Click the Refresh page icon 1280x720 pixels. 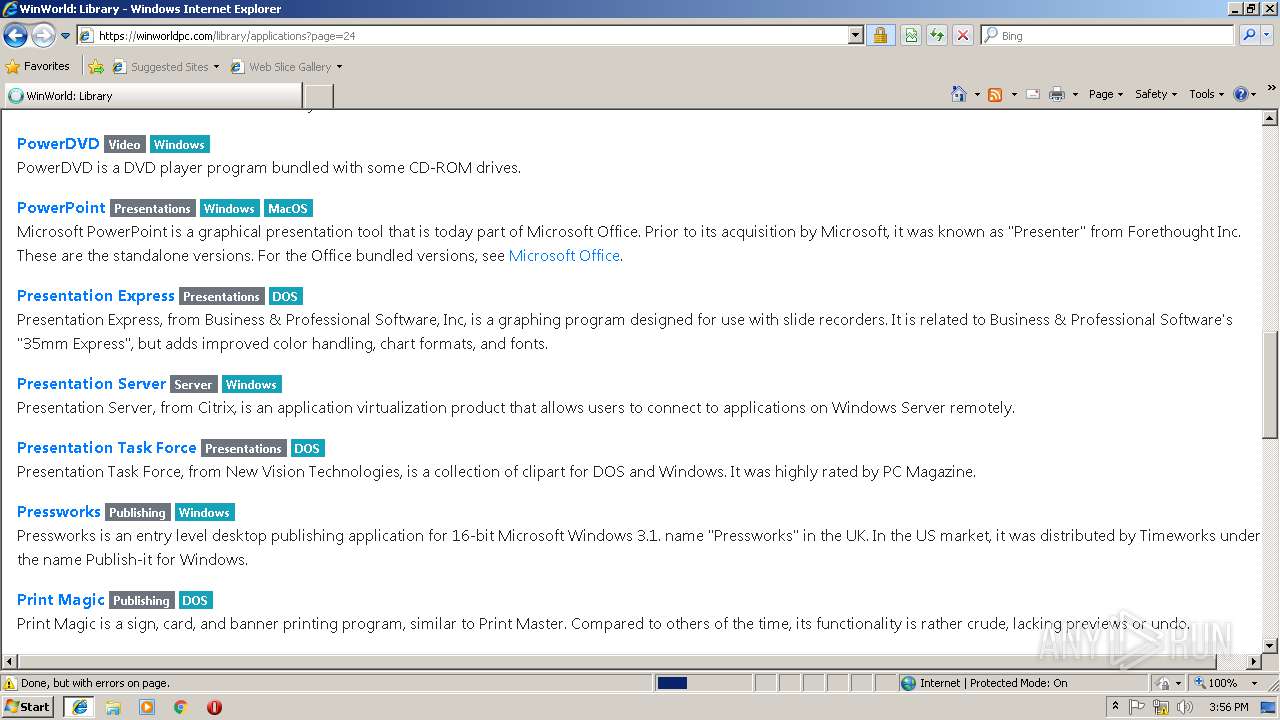937,36
